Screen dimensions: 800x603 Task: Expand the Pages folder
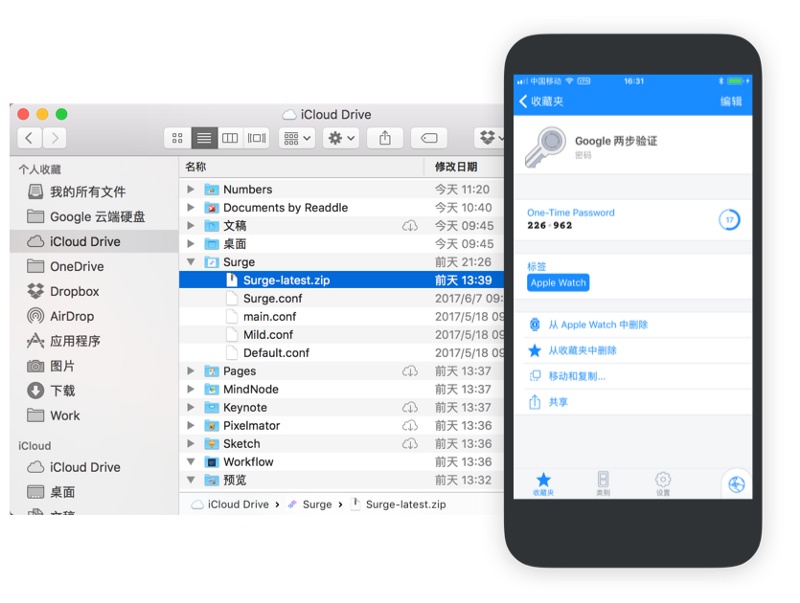[190, 371]
